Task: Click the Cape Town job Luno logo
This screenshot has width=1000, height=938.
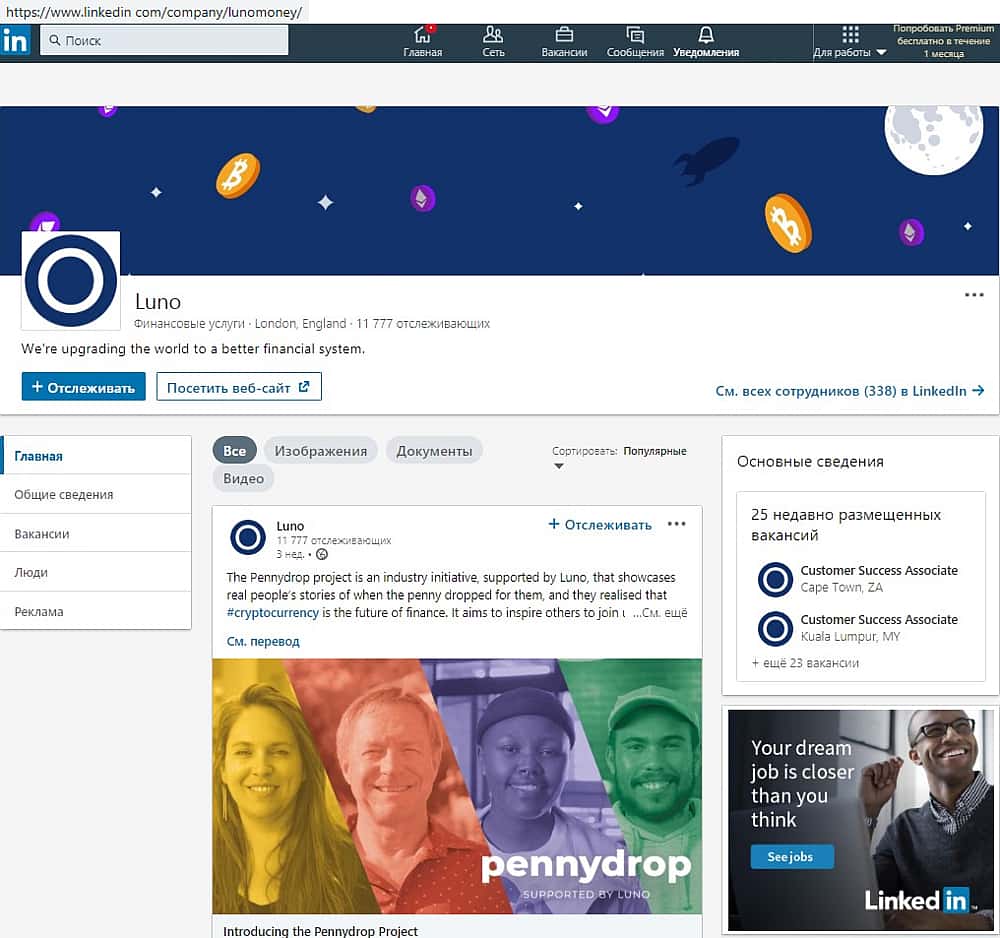Action: click(775, 579)
